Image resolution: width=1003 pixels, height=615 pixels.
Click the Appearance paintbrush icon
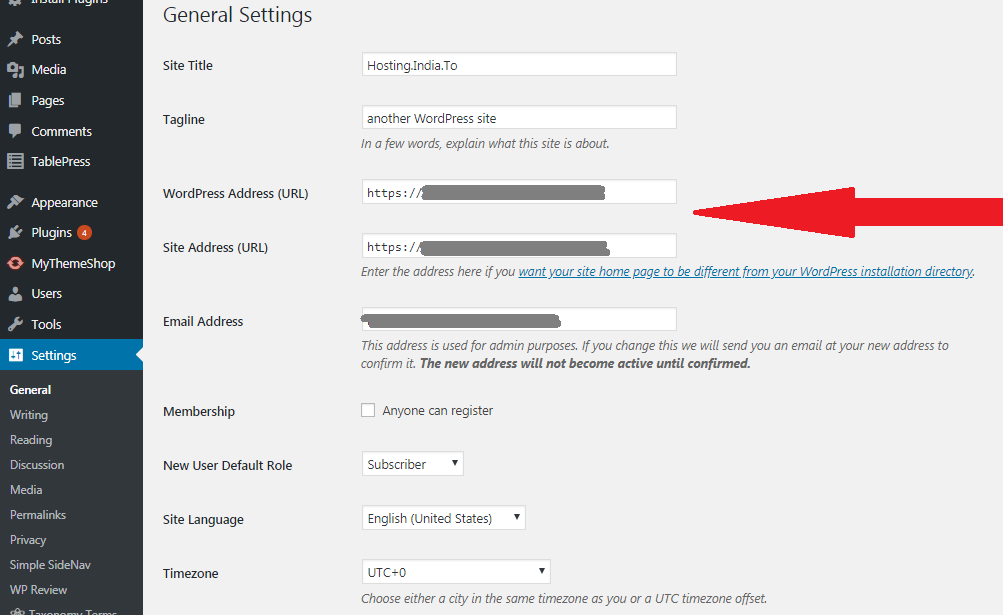pos(15,202)
